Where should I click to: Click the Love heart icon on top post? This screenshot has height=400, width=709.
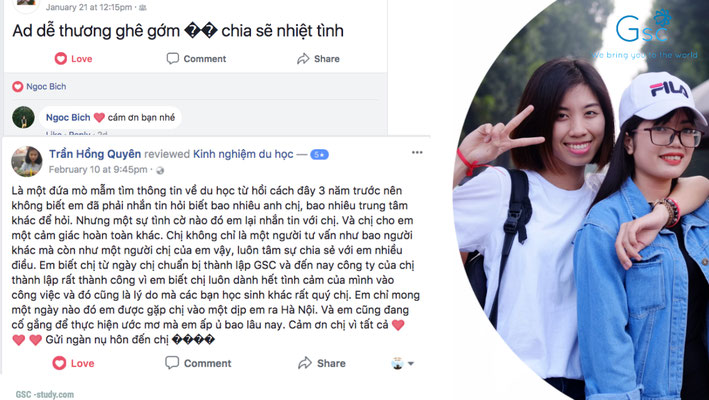coord(61,59)
